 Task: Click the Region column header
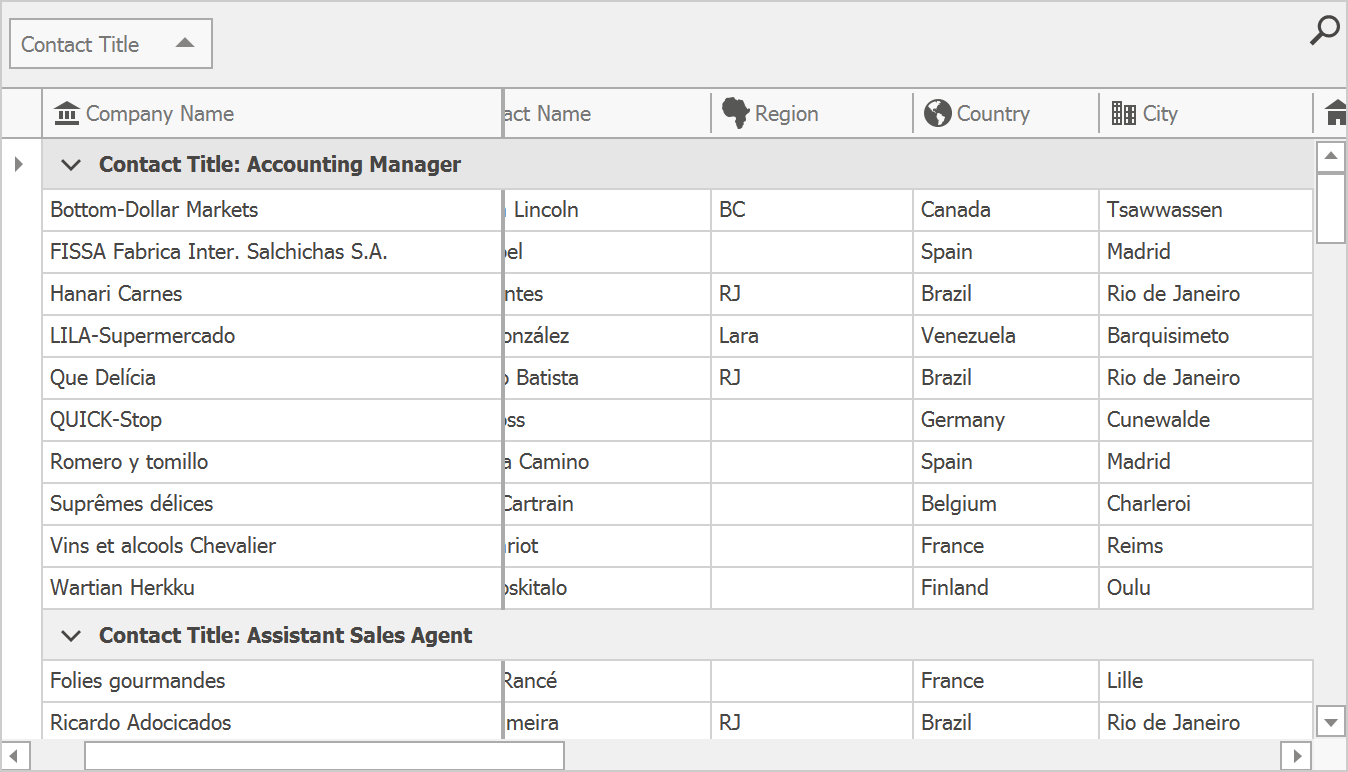[x=786, y=114]
